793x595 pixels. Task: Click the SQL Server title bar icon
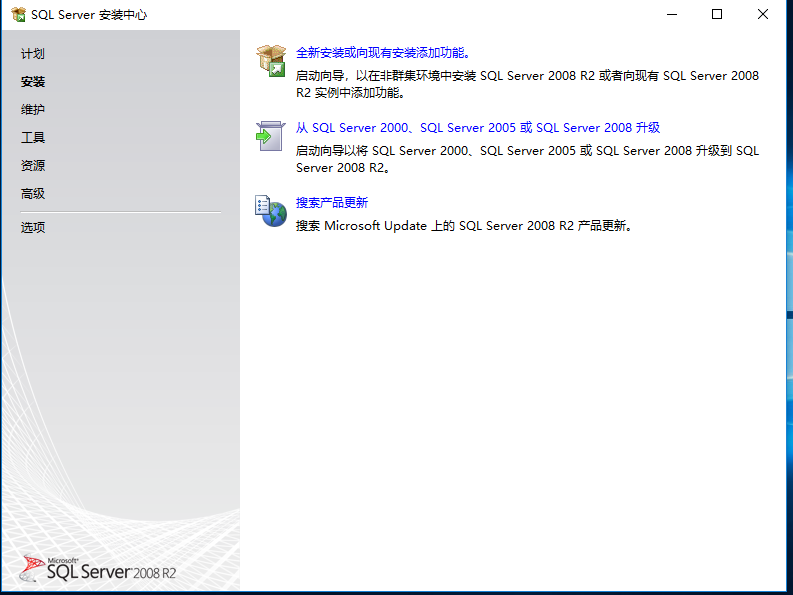point(19,15)
